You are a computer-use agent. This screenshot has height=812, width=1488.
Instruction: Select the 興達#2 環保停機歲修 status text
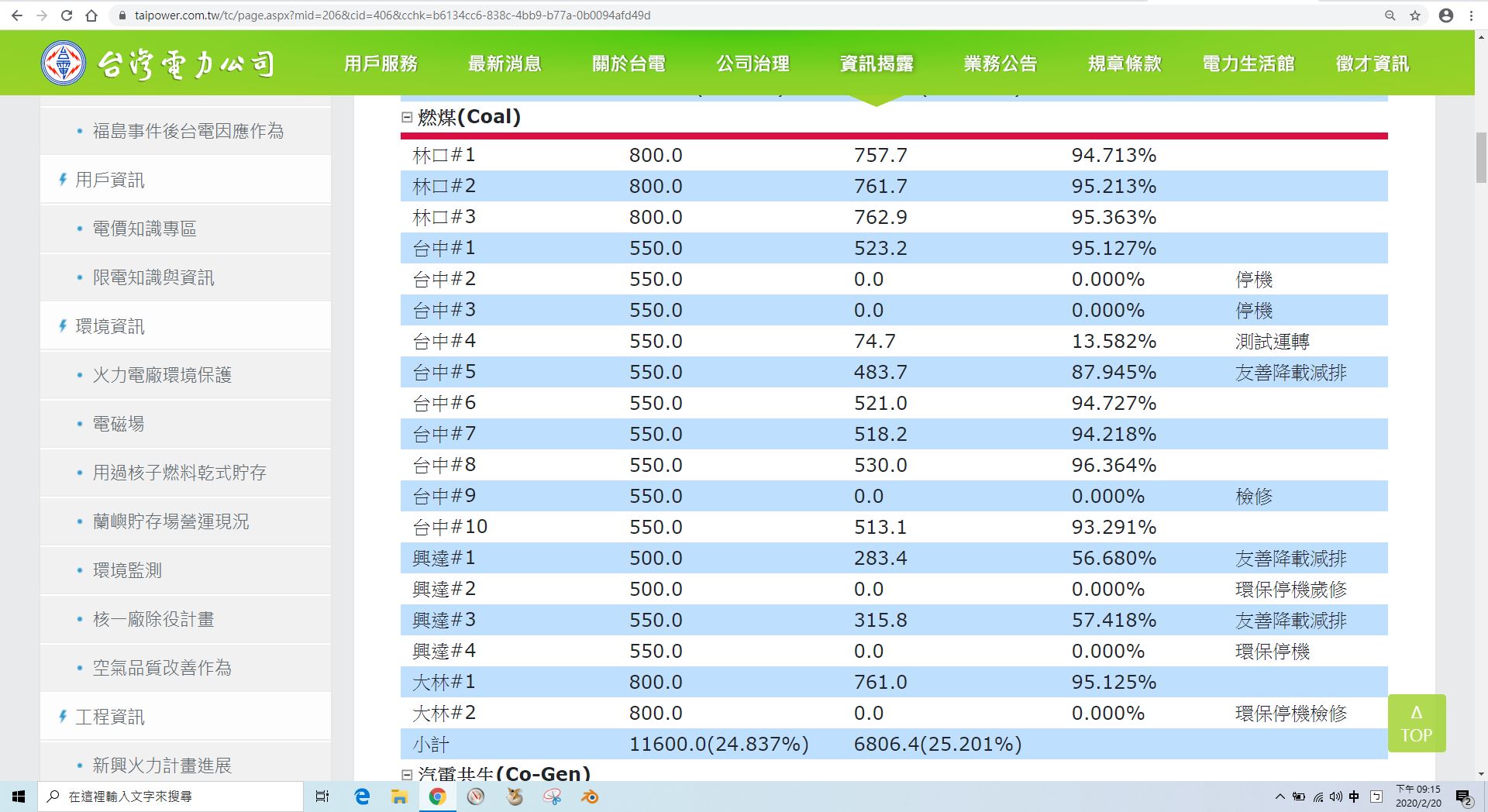[1291, 589]
